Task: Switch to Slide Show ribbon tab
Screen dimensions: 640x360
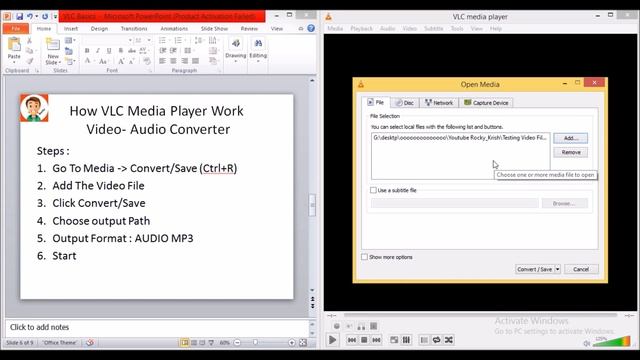Action: point(214,29)
